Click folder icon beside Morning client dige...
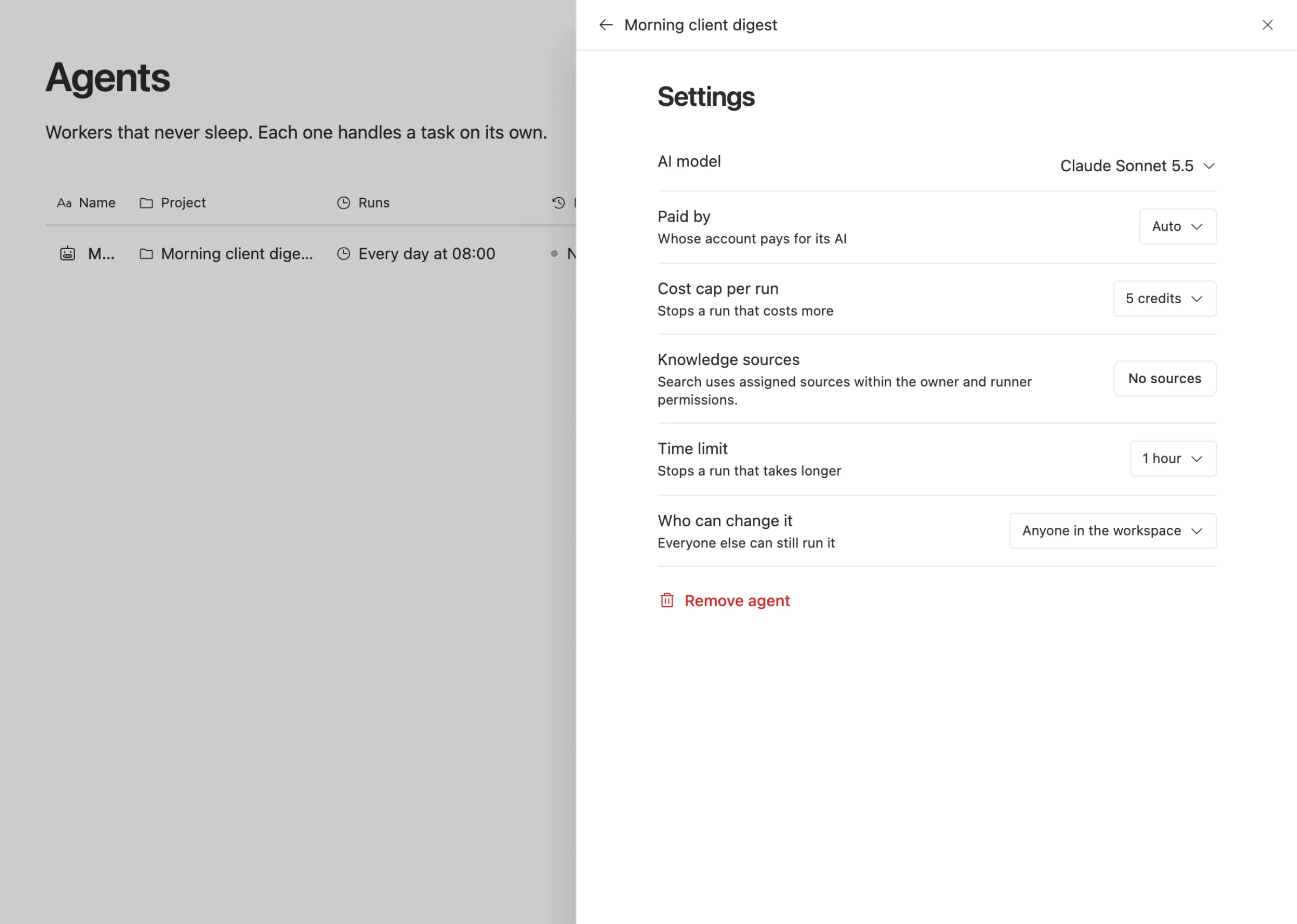Image resolution: width=1297 pixels, height=924 pixels. [x=146, y=254]
